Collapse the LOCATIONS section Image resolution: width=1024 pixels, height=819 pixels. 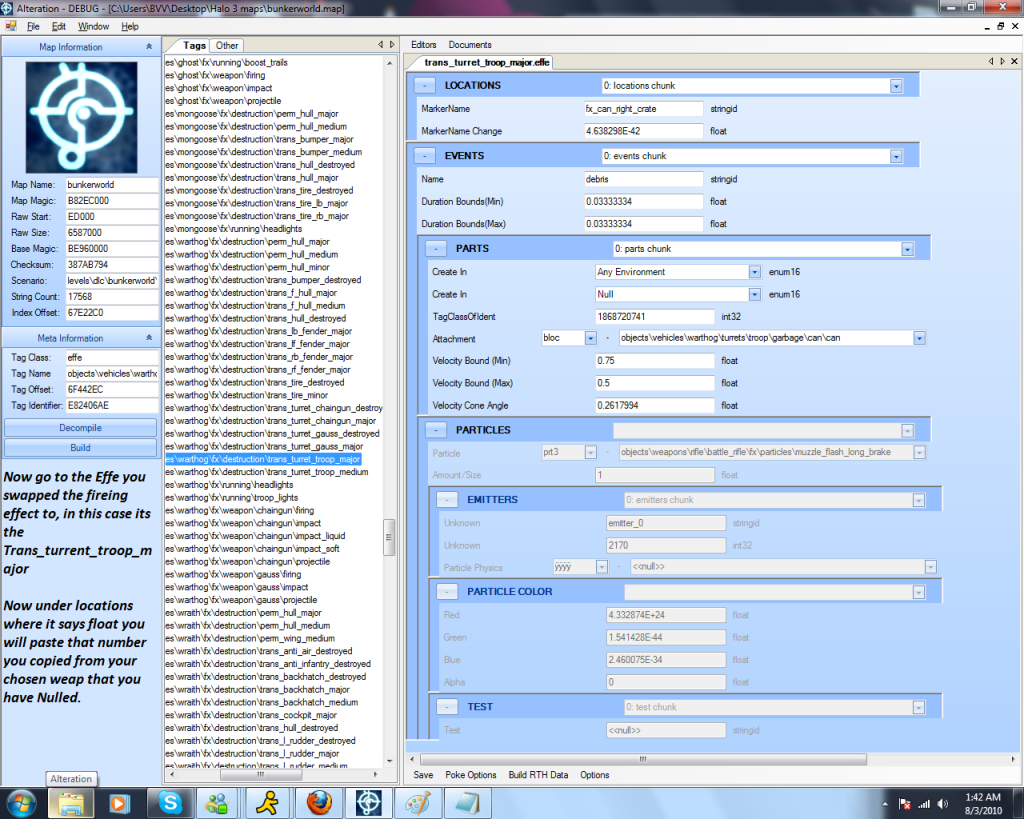(424, 86)
